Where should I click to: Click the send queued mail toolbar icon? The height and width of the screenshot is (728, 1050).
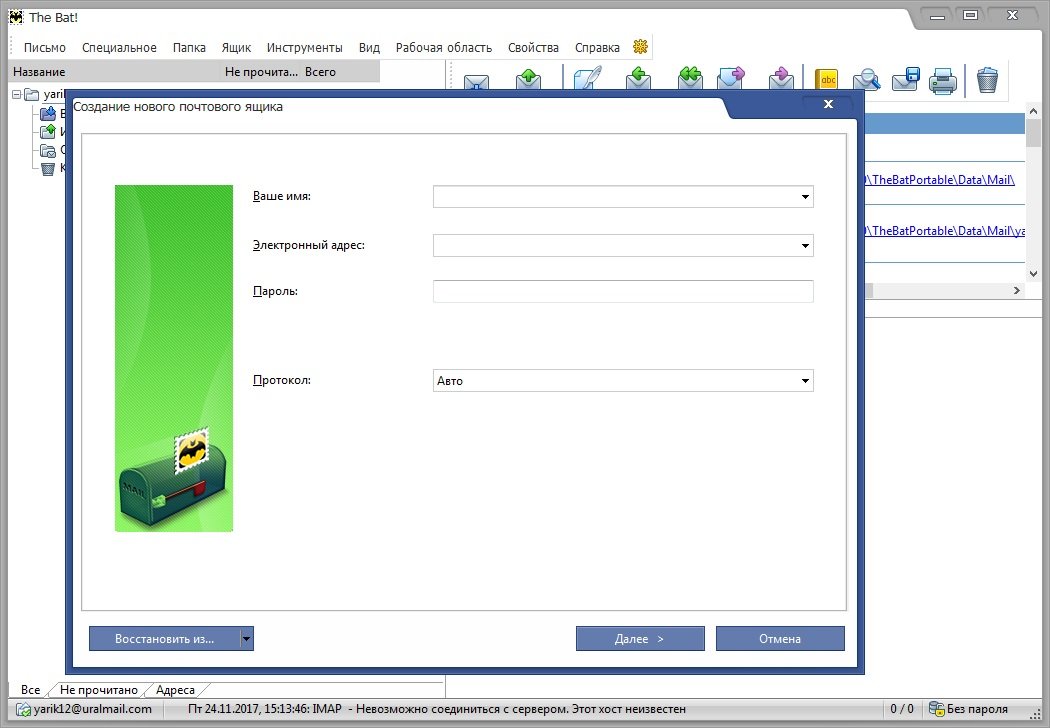pyautogui.click(x=529, y=80)
